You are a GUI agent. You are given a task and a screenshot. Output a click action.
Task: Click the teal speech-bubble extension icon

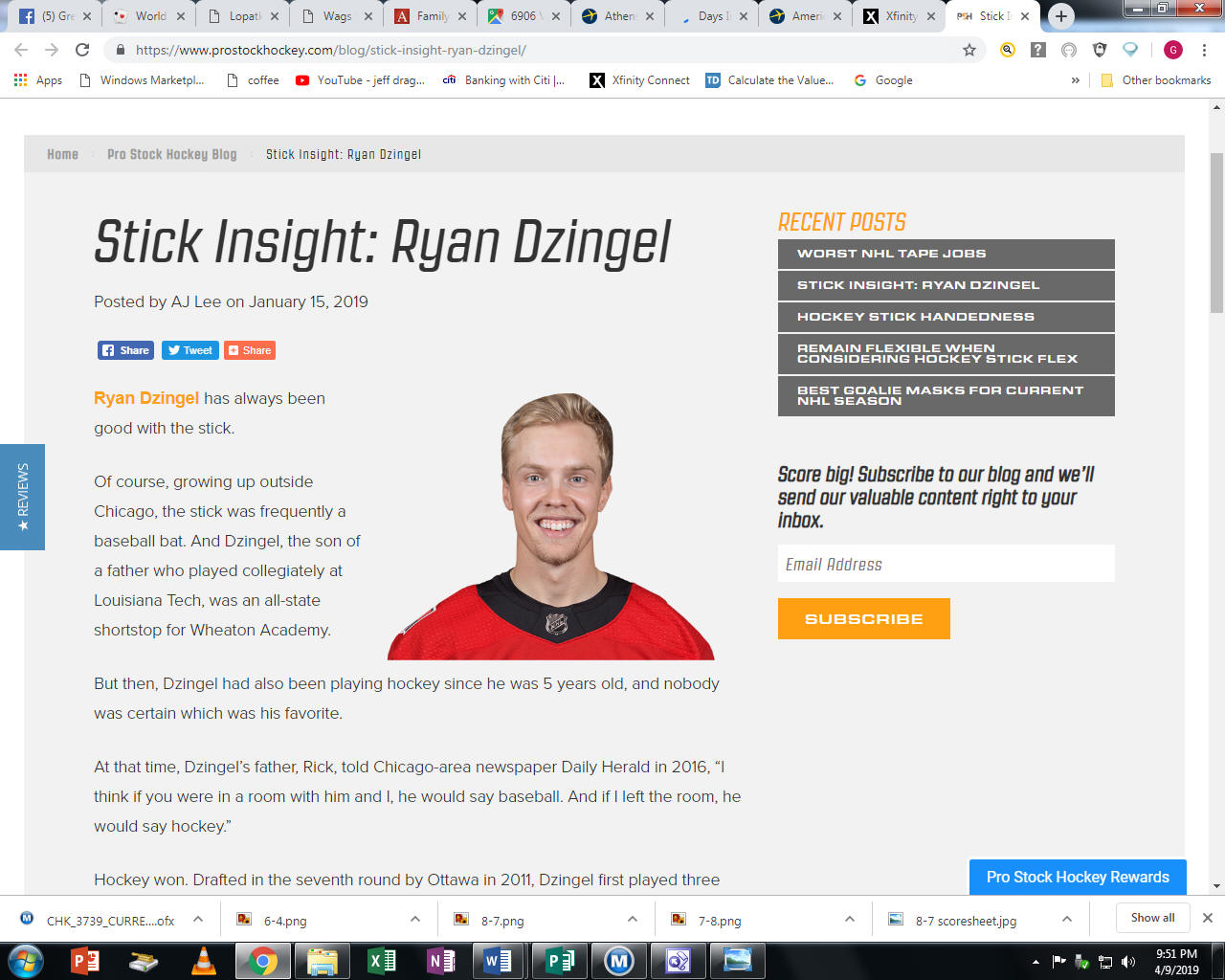coord(1130,50)
